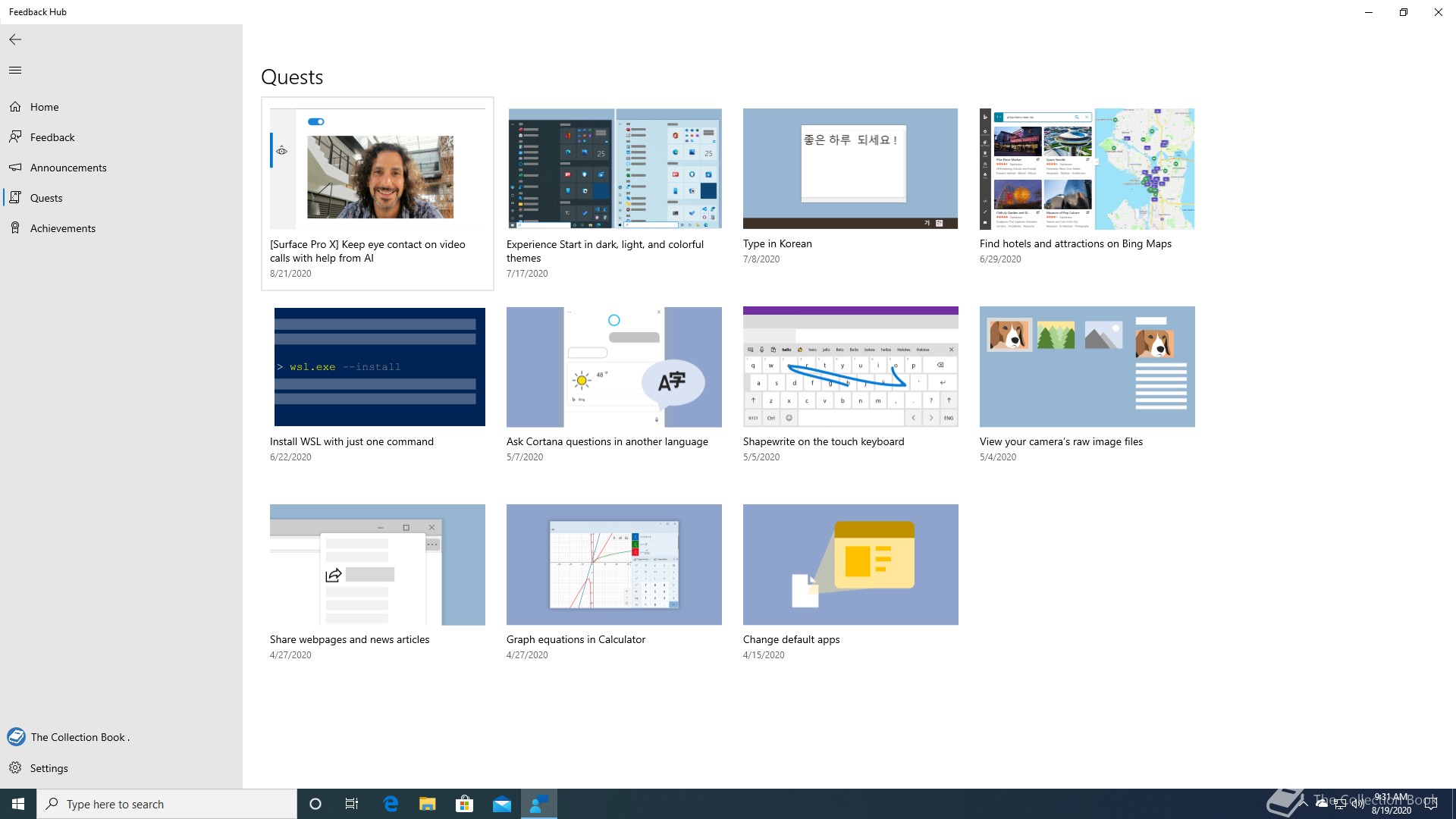This screenshot has height=819, width=1456.
Task: Open Shapewrite touch keyboard quest thumbnail
Action: pos(851,367)
